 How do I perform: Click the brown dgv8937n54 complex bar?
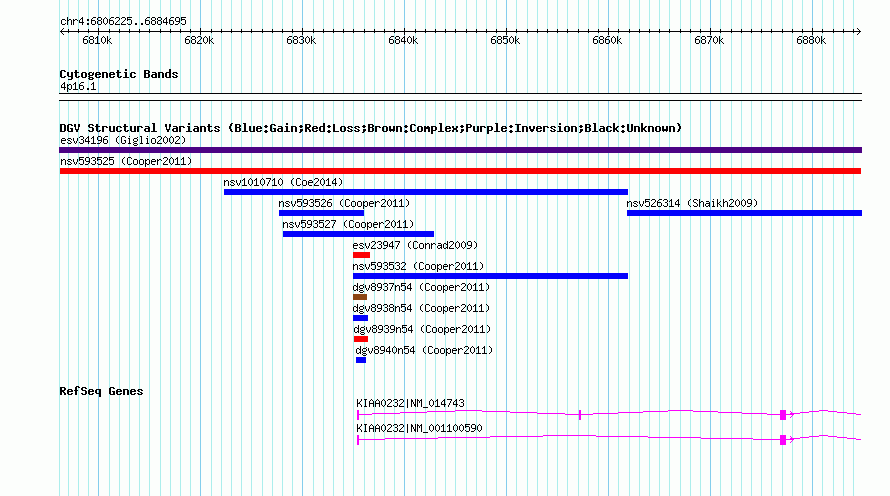click(x=360, y=297)
